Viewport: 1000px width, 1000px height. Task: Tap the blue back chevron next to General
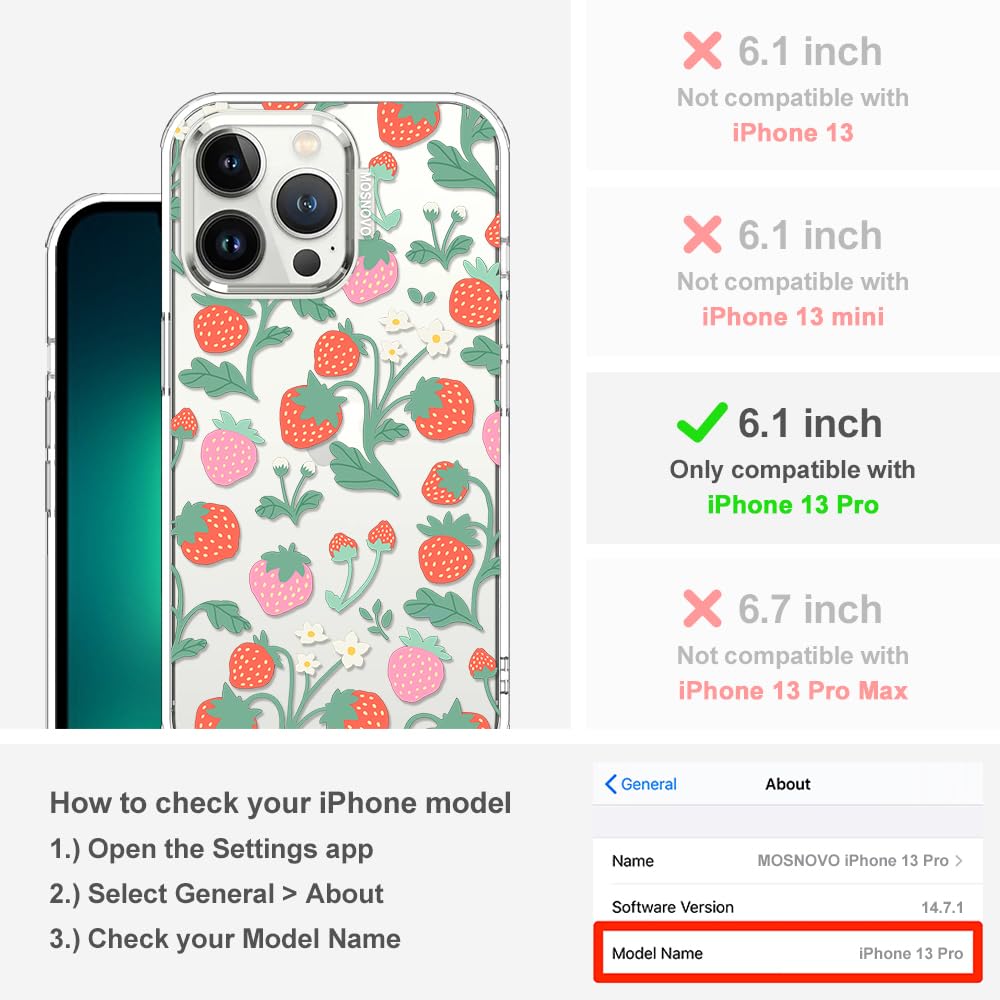[x=610, y=784]
